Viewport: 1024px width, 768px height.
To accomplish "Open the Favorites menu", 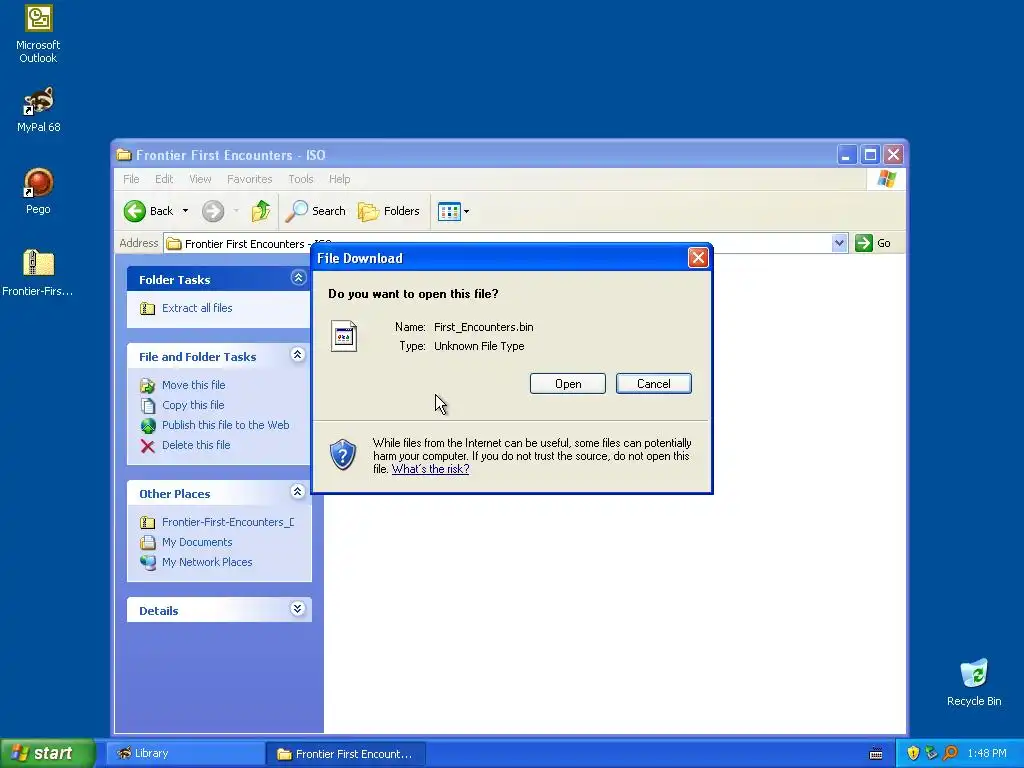I will pyautogui.click(x=249, y=179).
